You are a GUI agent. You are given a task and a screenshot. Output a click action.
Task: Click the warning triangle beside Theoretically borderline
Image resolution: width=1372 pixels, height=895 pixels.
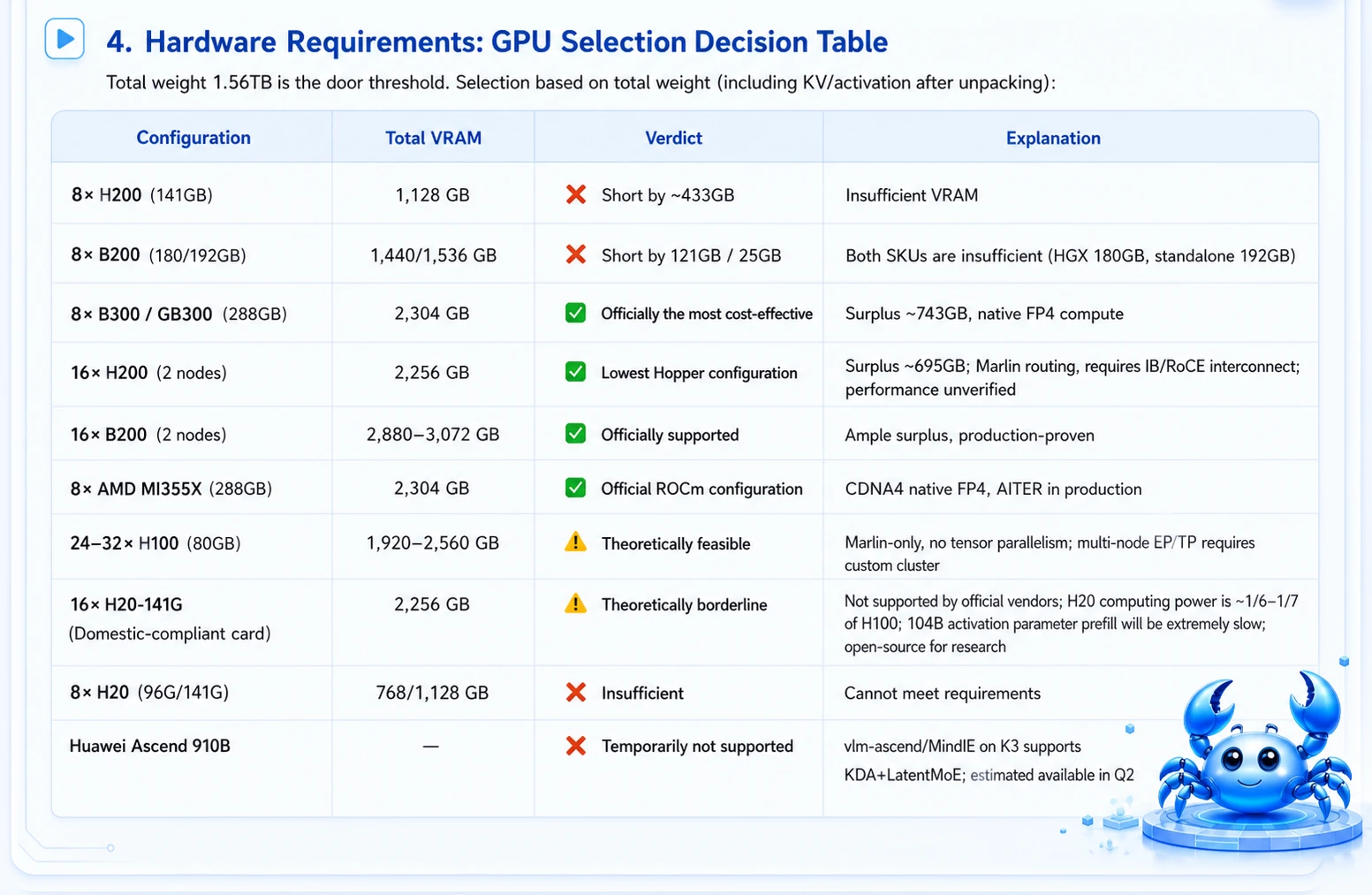[x=576, y=603]
